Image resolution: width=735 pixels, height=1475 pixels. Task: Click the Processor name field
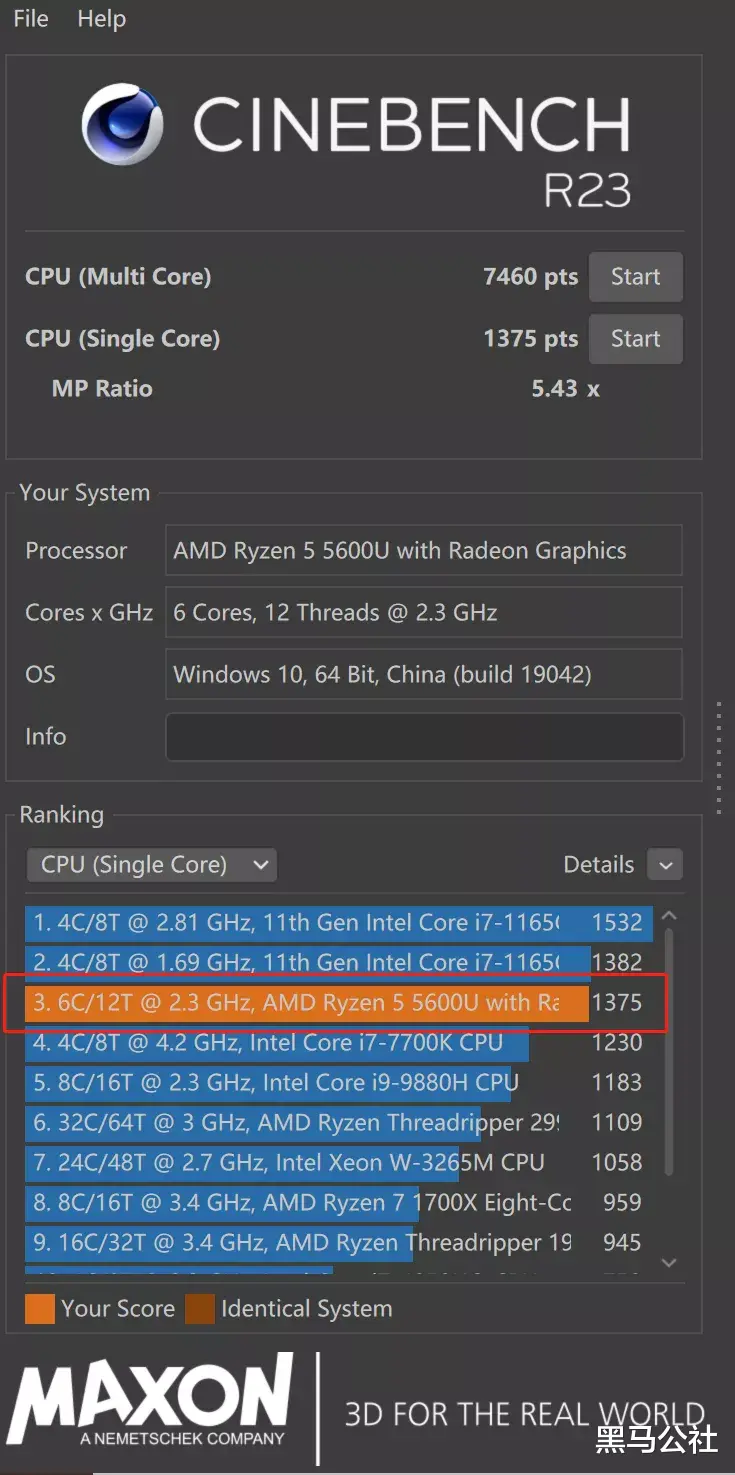coord(424,551)
